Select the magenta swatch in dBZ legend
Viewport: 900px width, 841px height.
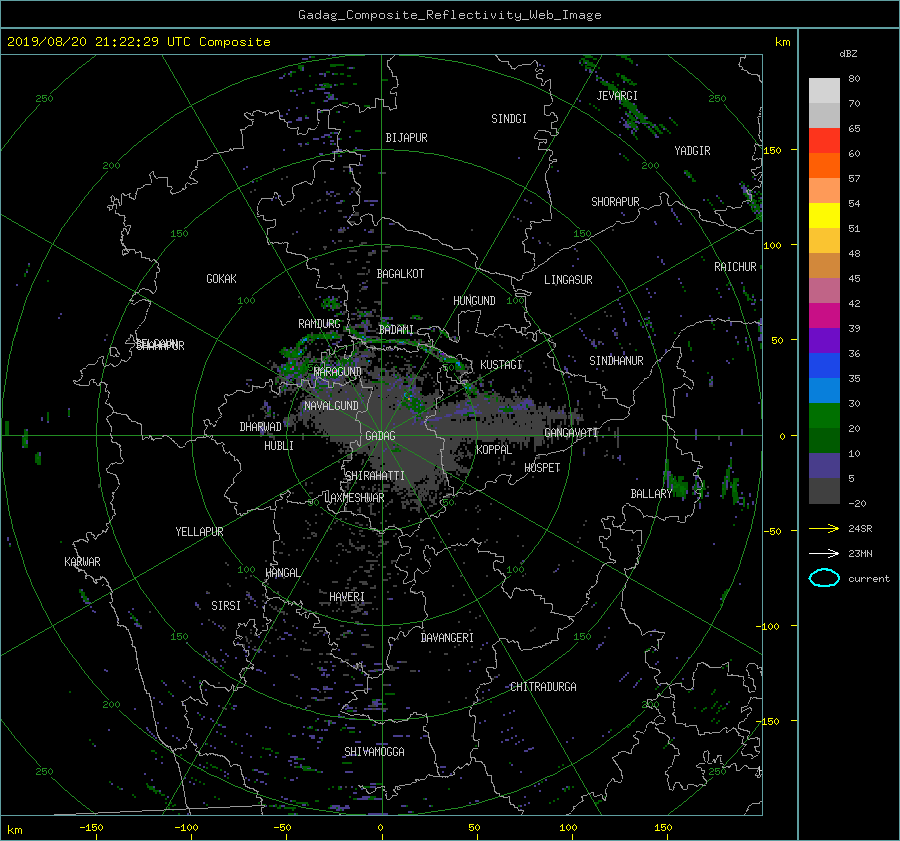coord(824,315)
